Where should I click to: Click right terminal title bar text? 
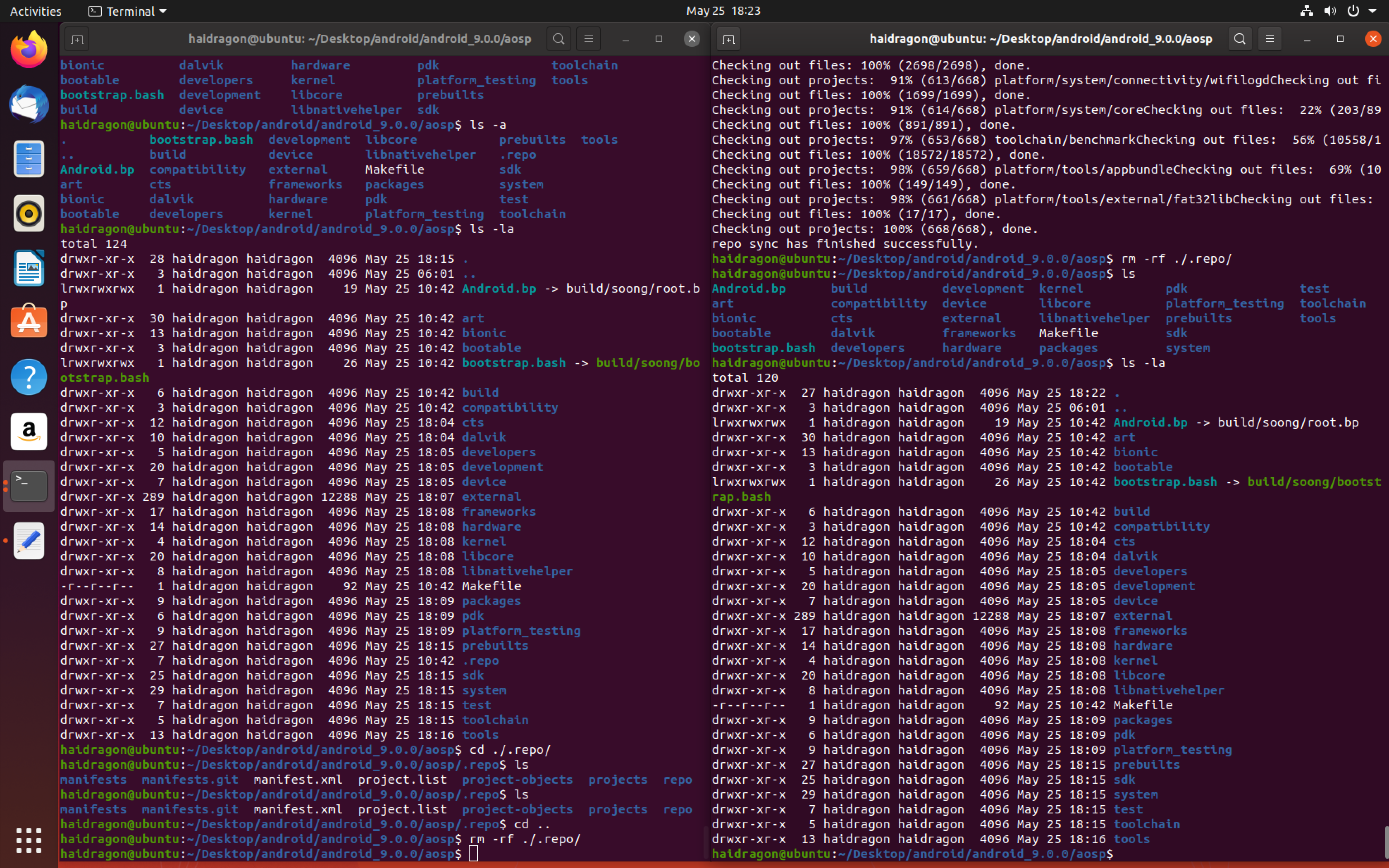tap(1041, 39)
